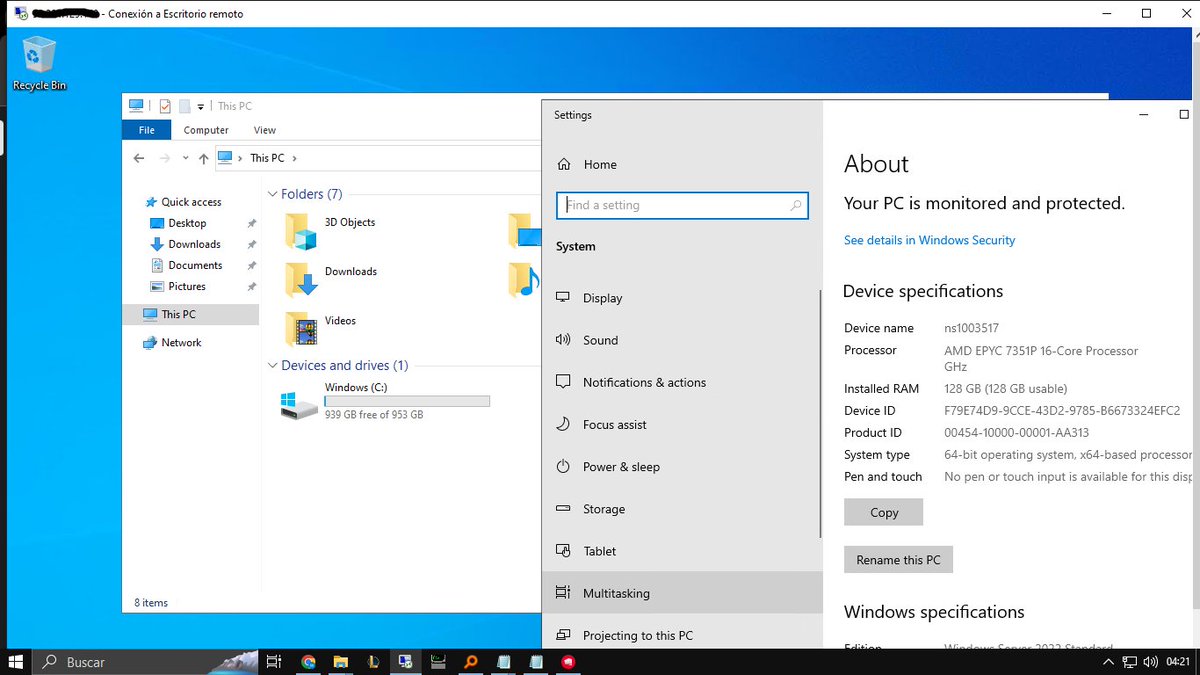Select the partially hidden Music folder icon
Screen dimensions: 1200x675
tap(523, 280)
